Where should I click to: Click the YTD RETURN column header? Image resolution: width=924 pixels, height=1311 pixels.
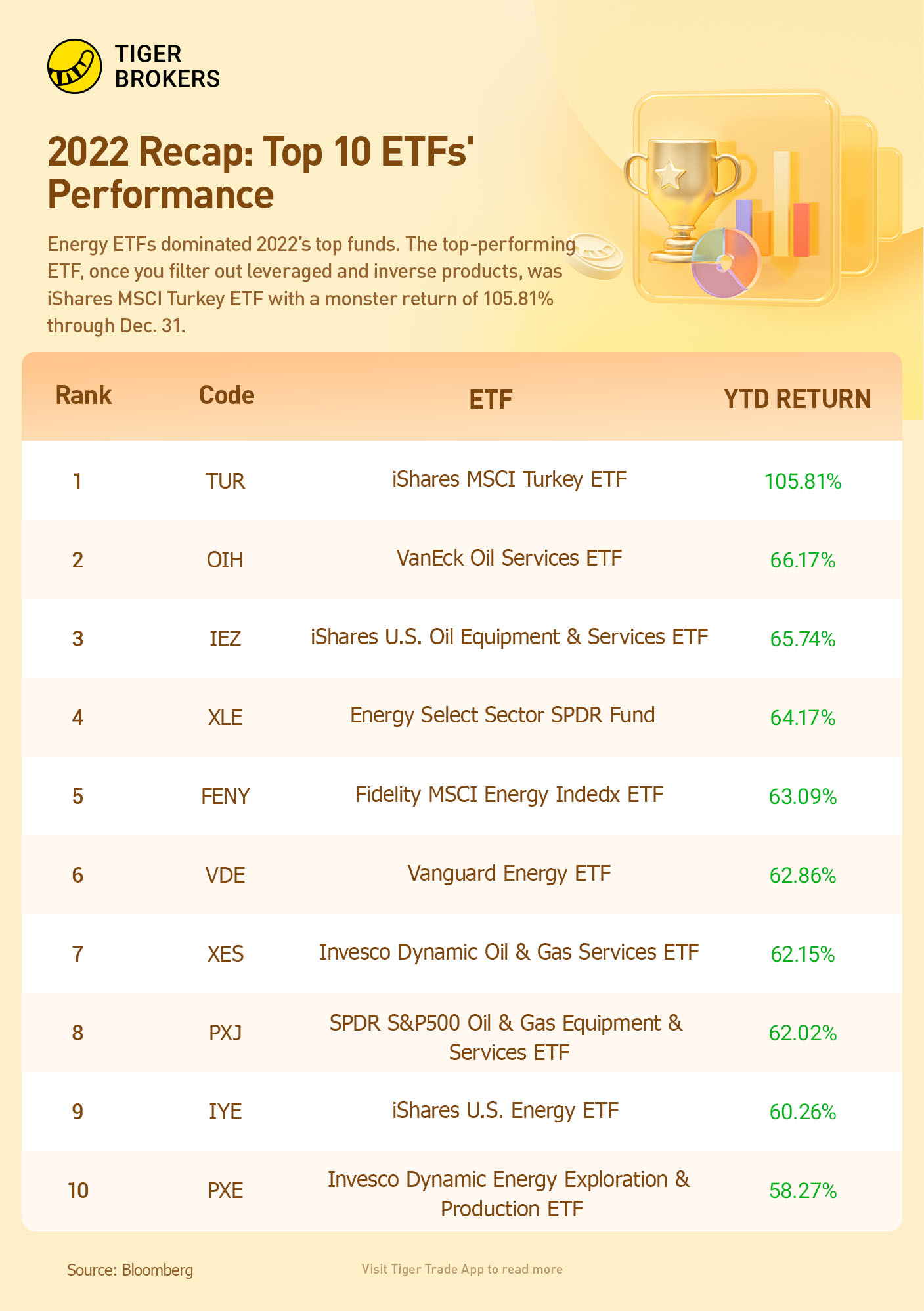pos(797,399)
